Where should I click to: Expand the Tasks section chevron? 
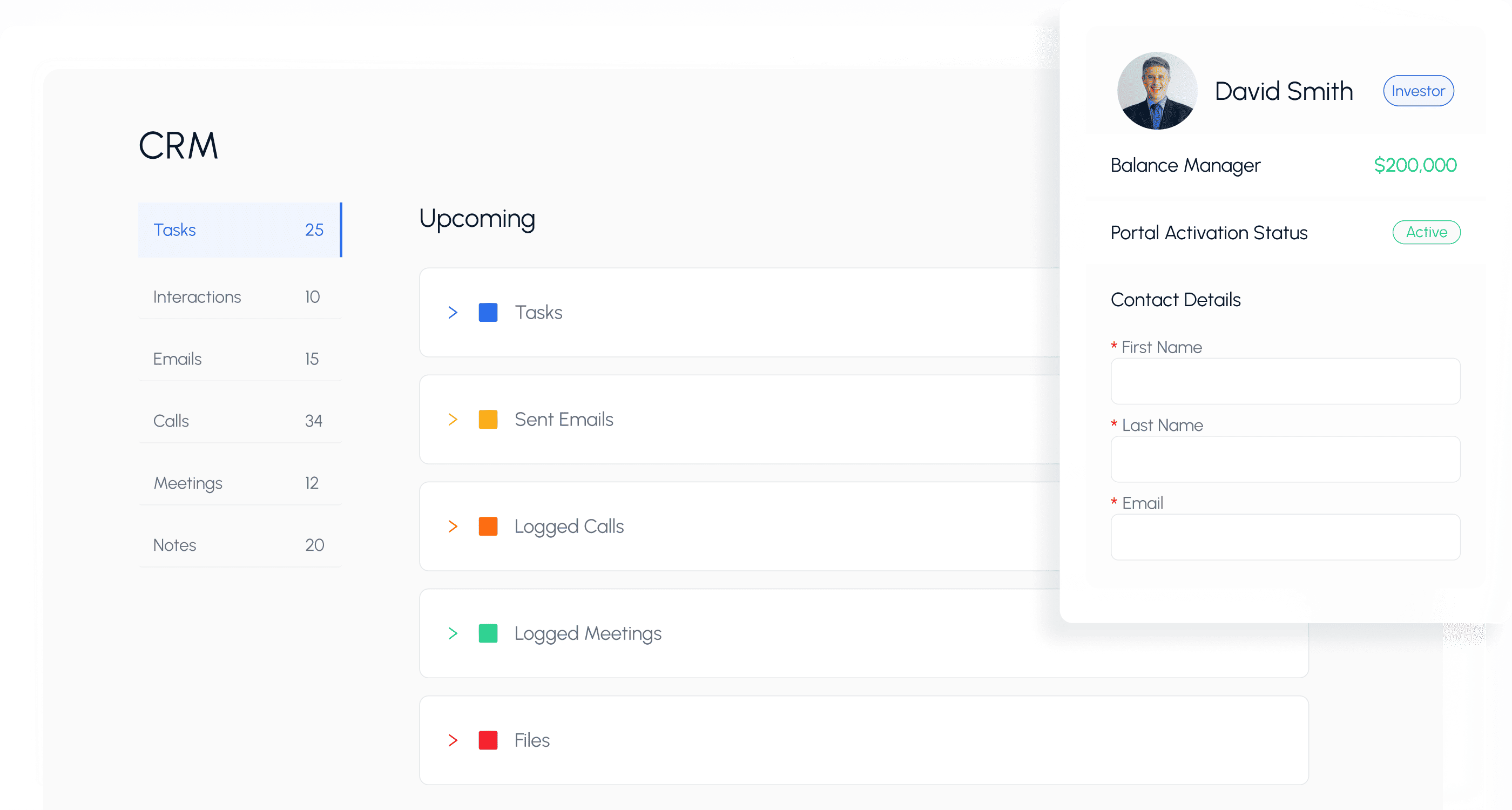point(453,312)
